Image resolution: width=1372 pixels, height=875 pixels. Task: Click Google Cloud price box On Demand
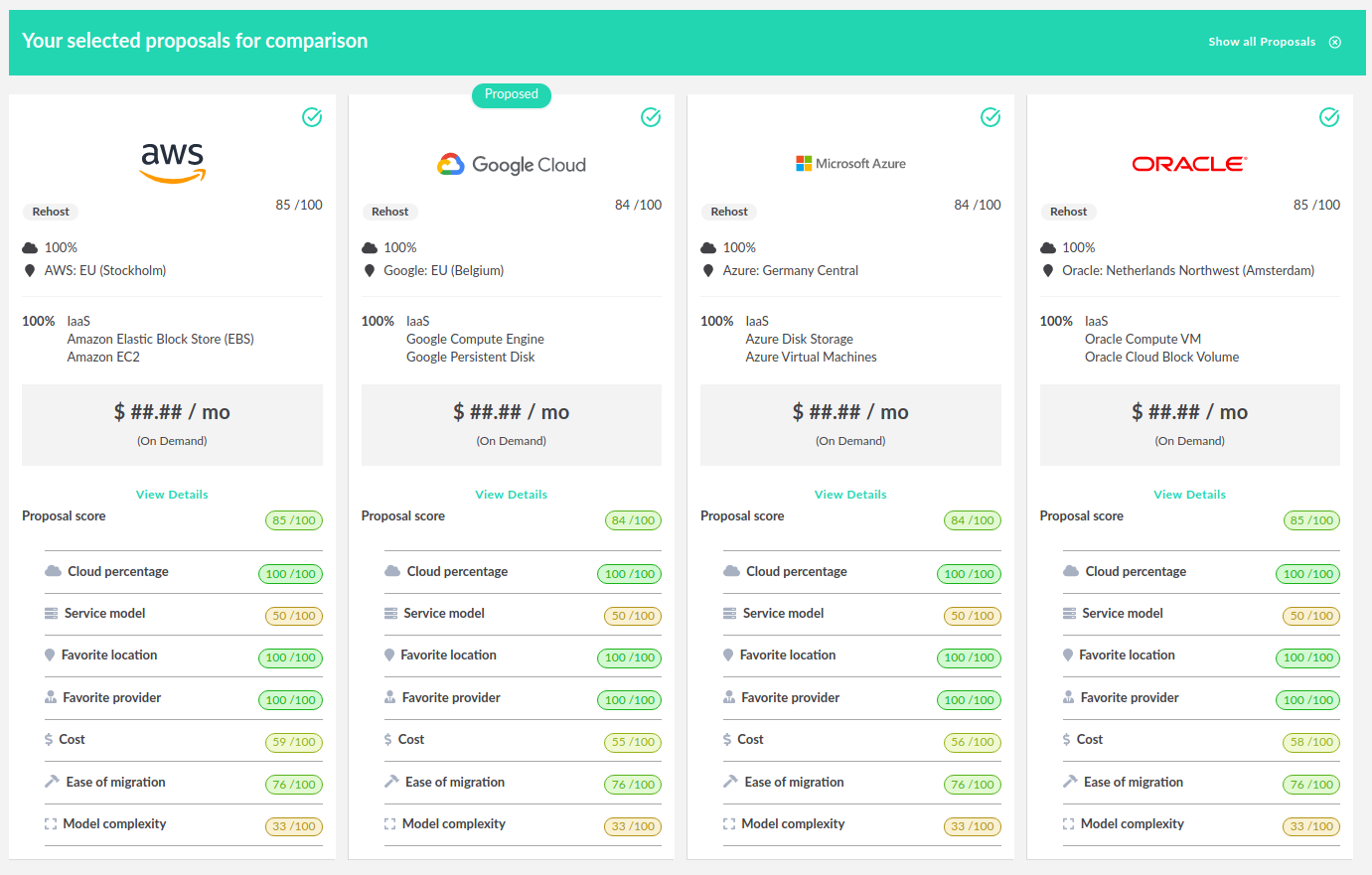tap(512, 425)
